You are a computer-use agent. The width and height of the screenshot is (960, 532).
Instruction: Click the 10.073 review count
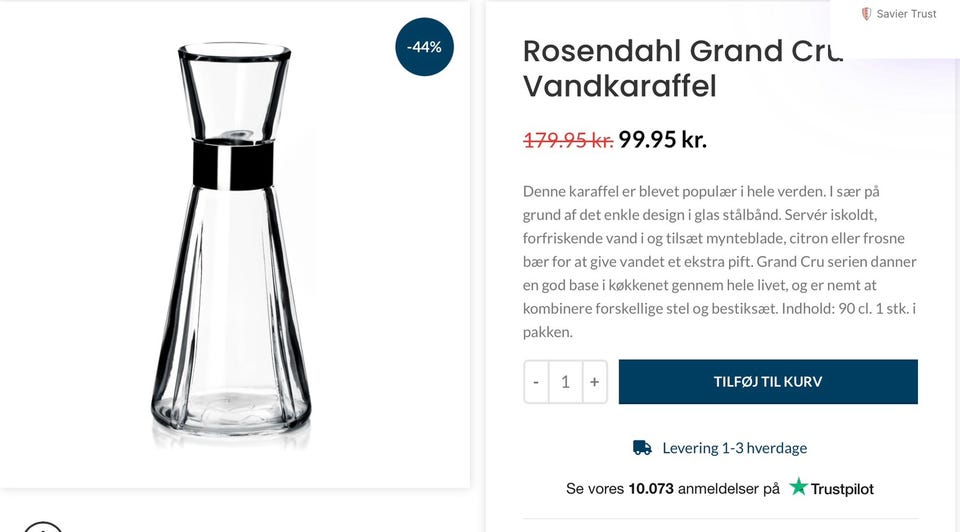(x=650, y=489)
